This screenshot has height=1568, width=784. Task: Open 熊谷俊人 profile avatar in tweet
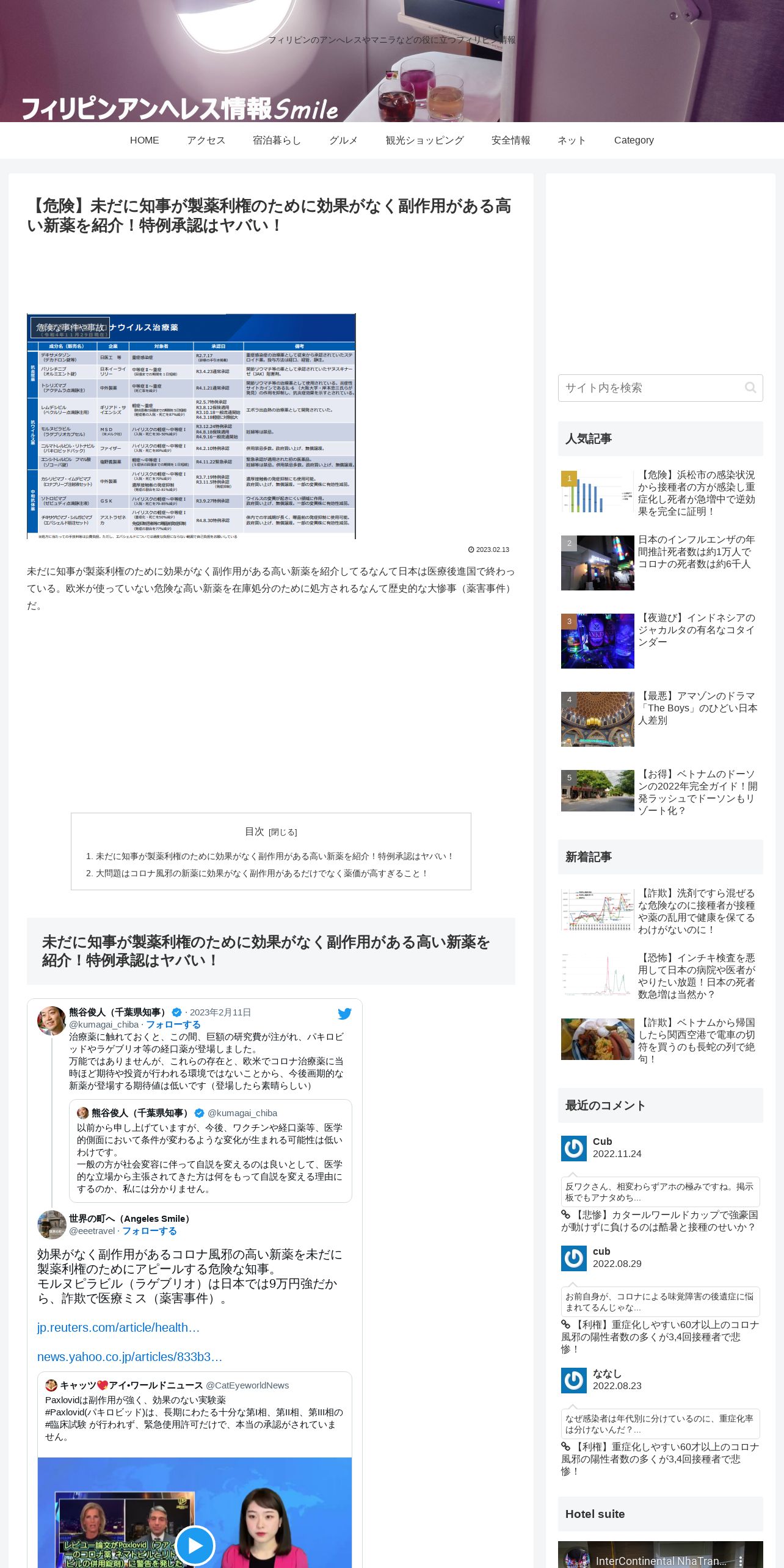pos(51,1021)
